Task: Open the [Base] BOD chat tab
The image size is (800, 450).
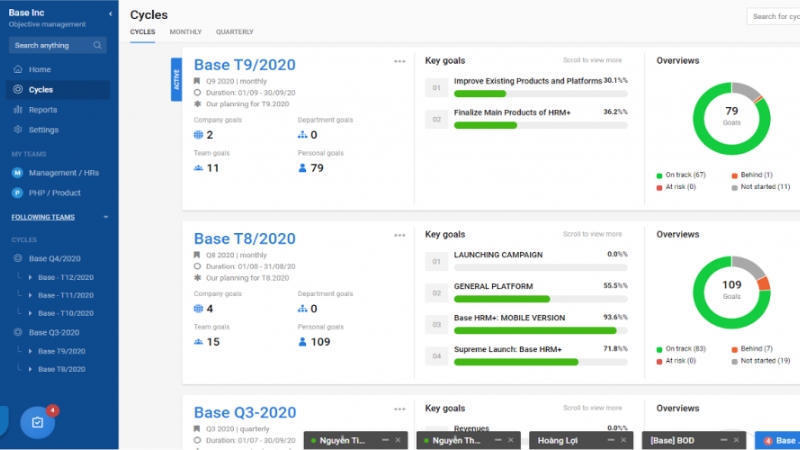Action: pyautogui.click(x=672, y=440)
